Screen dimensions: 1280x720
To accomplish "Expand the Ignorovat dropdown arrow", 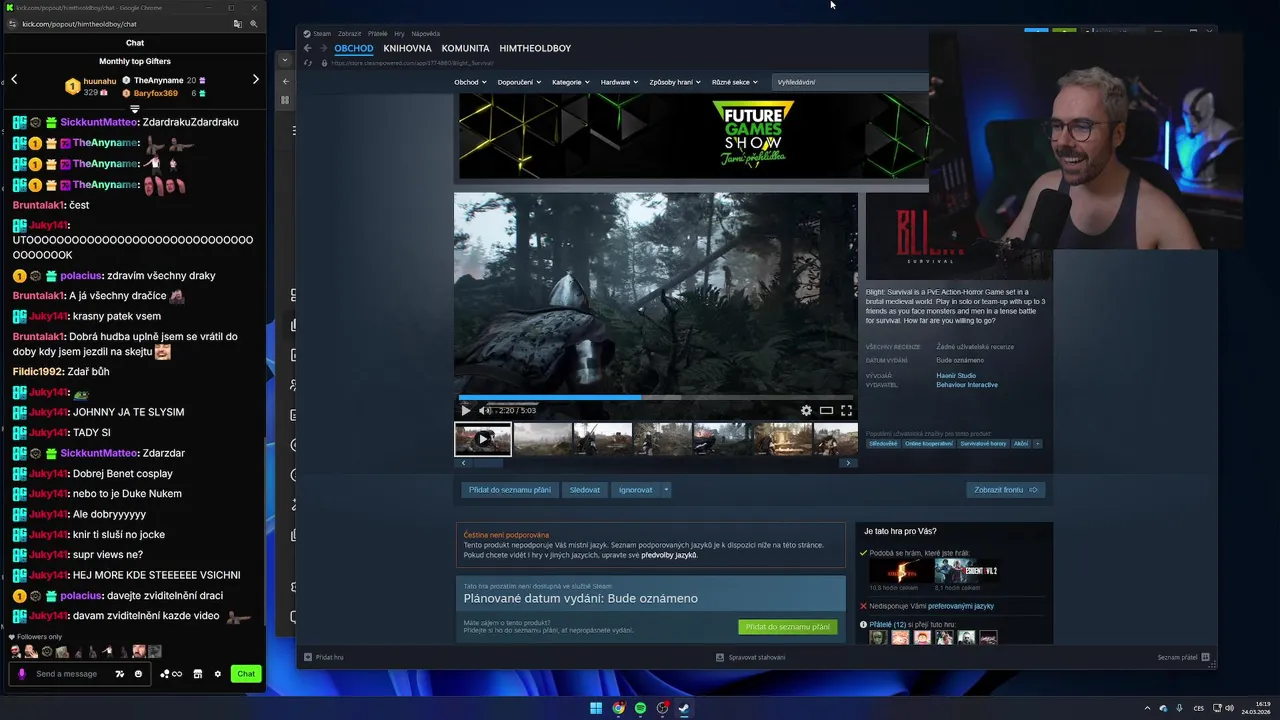I will (666, 490).
